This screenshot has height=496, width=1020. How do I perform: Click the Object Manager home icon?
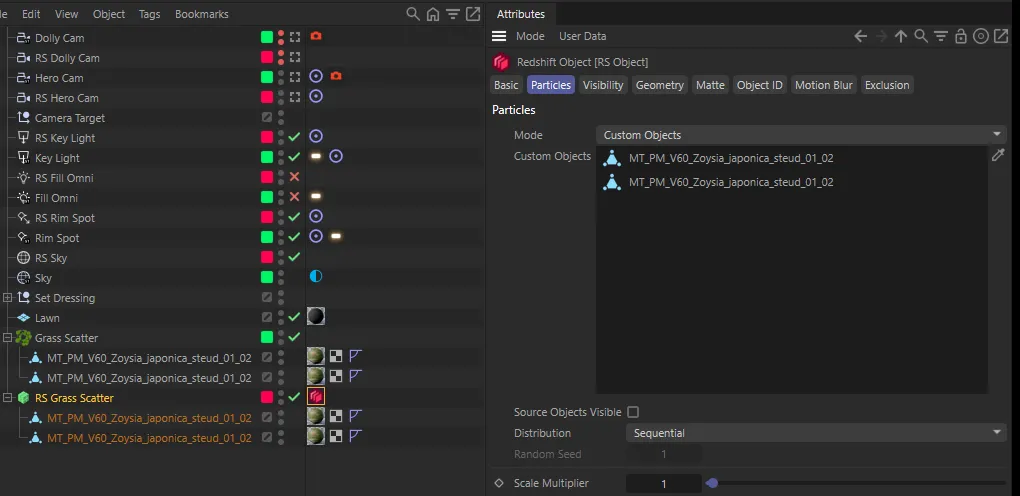point(433,14)
